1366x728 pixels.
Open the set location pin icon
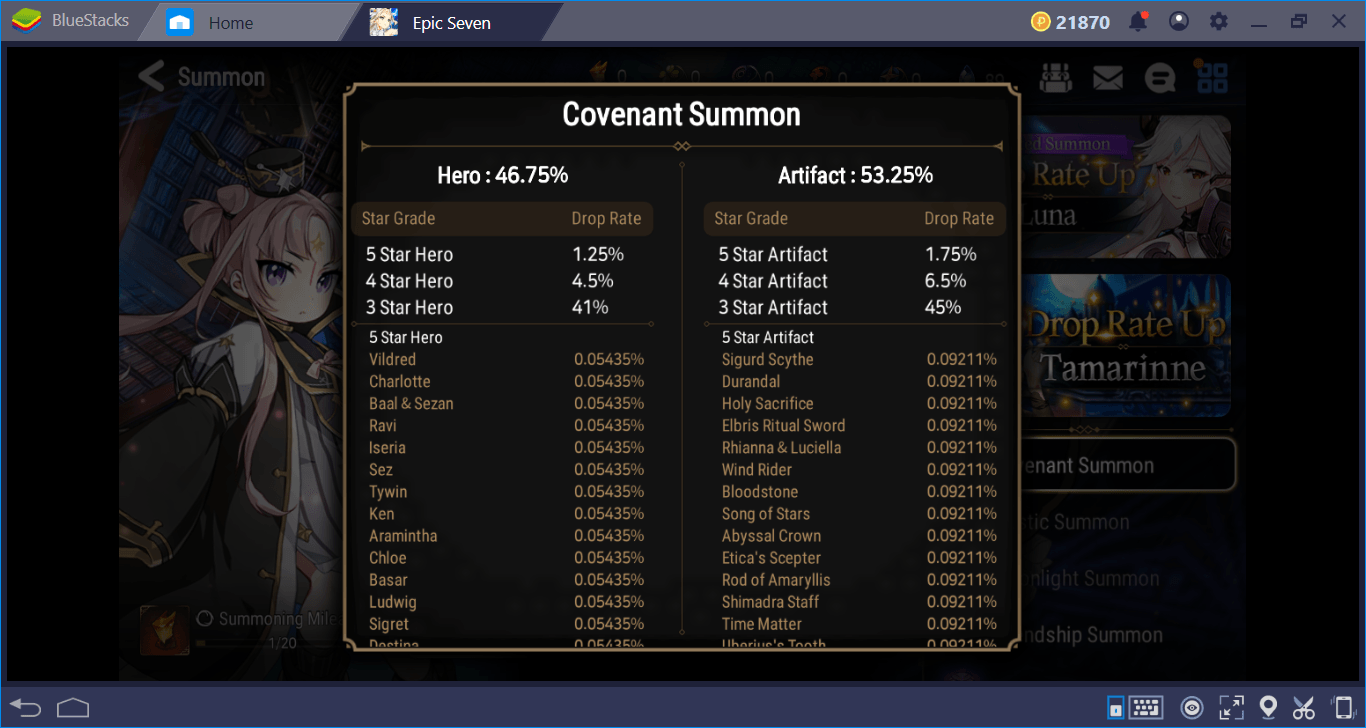coord(1268,708)
